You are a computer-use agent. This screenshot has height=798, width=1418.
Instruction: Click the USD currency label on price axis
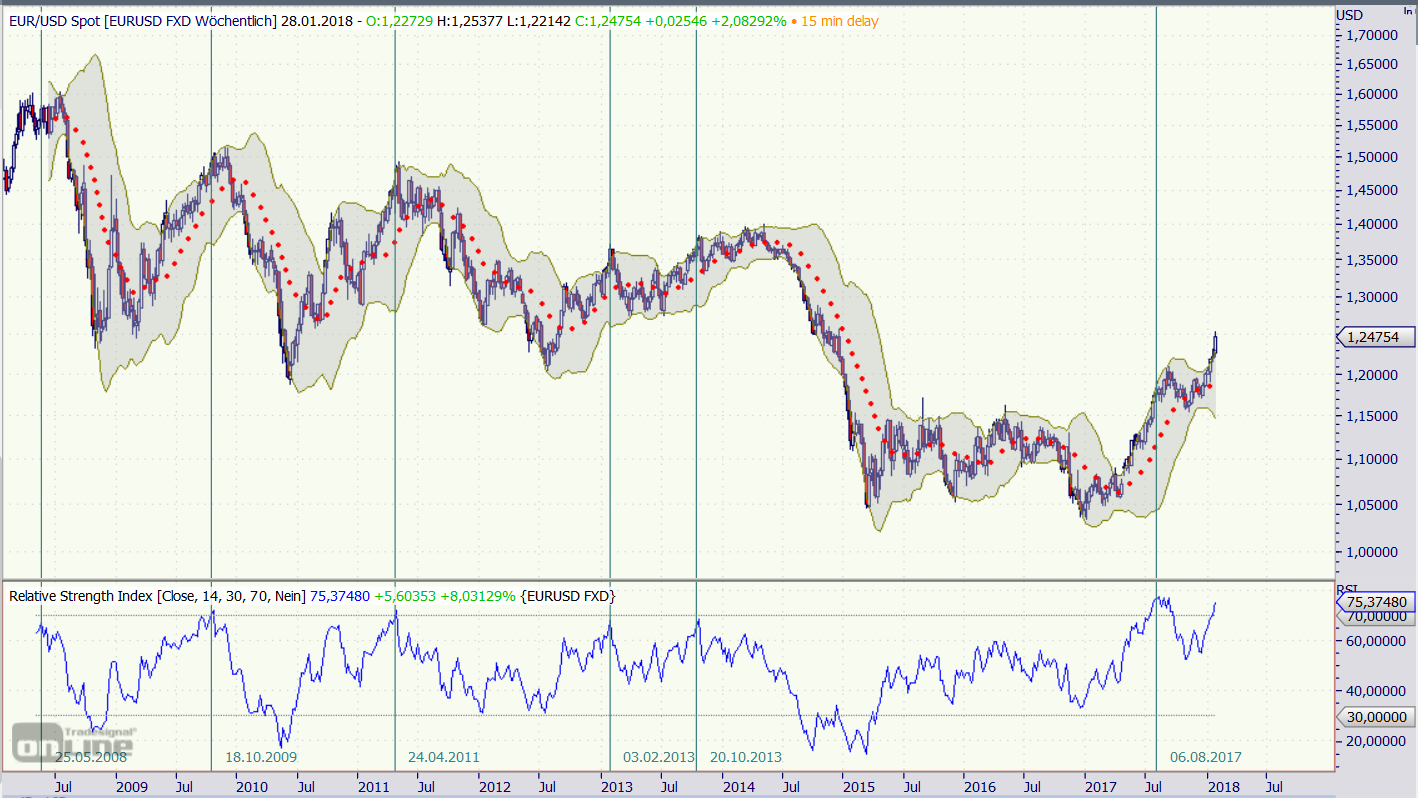click(x=1349, y=14)
